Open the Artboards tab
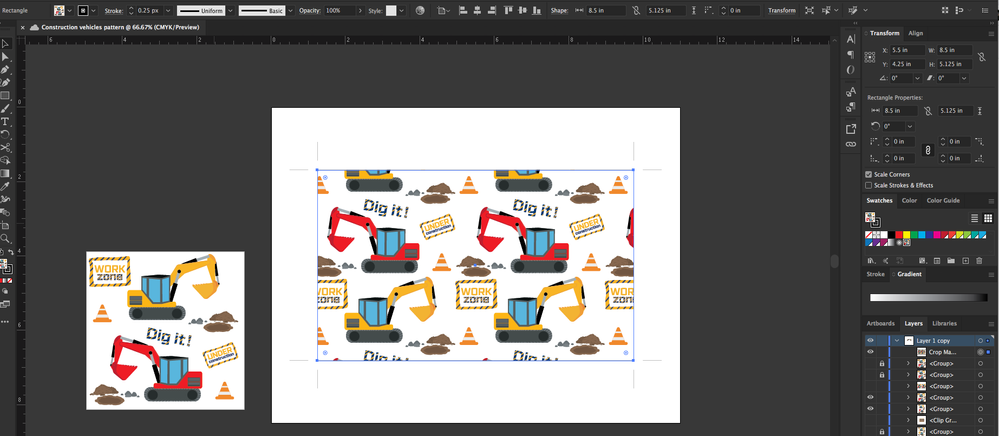This screenshot has width=999, height=436. pos(880,324)
